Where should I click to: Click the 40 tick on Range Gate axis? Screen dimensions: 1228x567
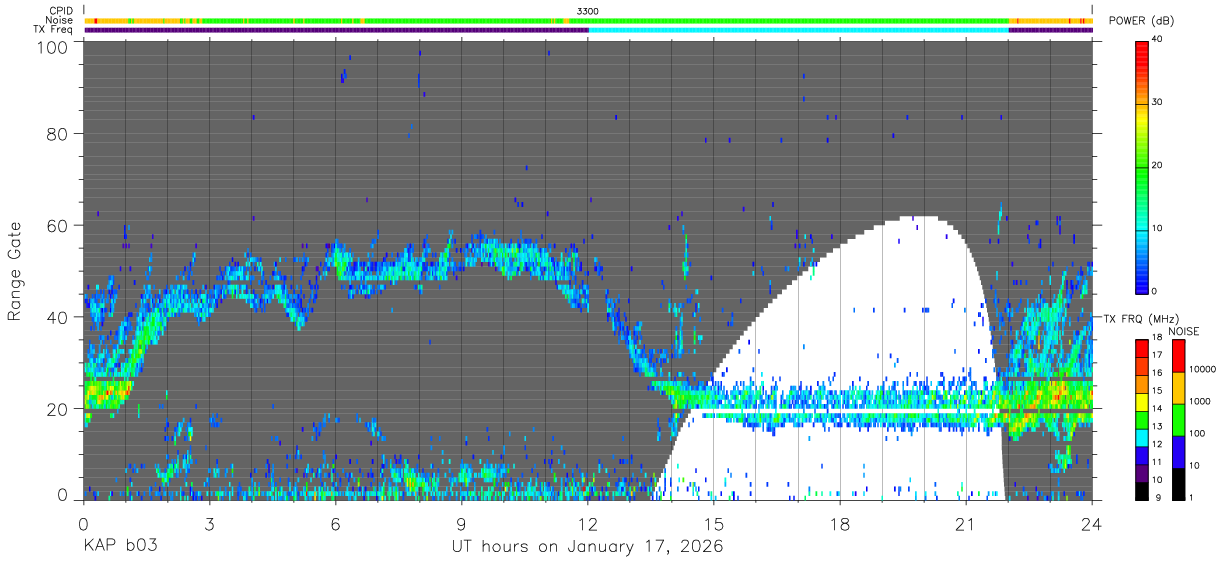click(x=58, y=318)
